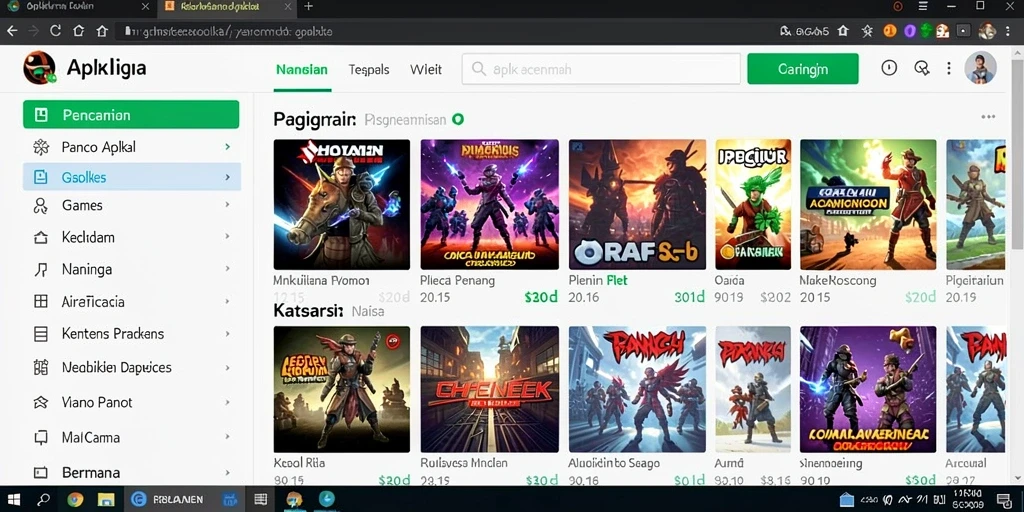Open the Aluoidinto Seago game thumbnail
Image resolution: width=1024 pixels, height=512 pixels.
point(637,389)
